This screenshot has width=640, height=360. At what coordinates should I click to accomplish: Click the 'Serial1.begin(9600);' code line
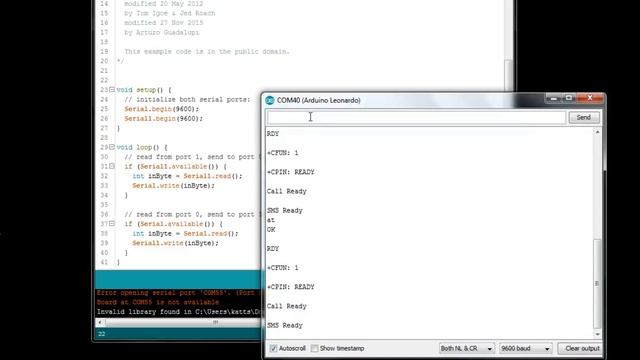point(163,118)
